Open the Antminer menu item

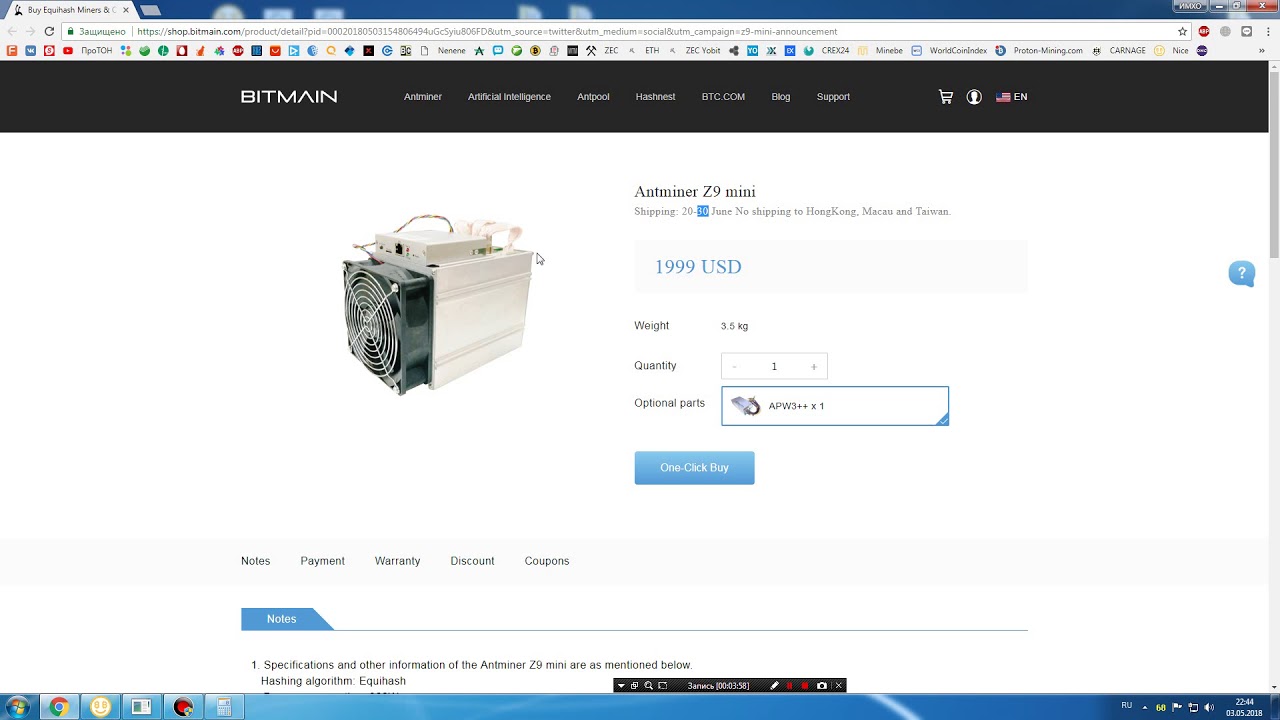pyautogui.click(x=423, y=97)
